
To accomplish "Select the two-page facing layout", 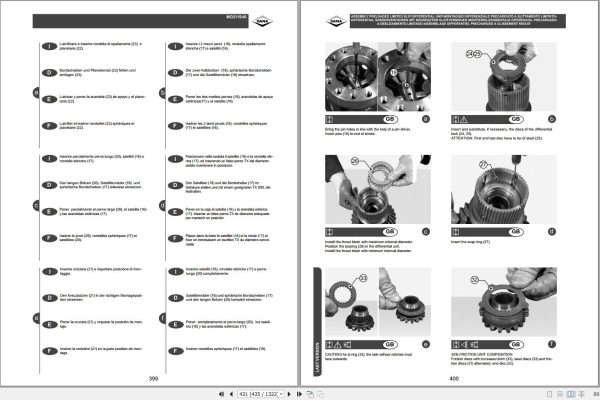I will [x=571, y=394].
